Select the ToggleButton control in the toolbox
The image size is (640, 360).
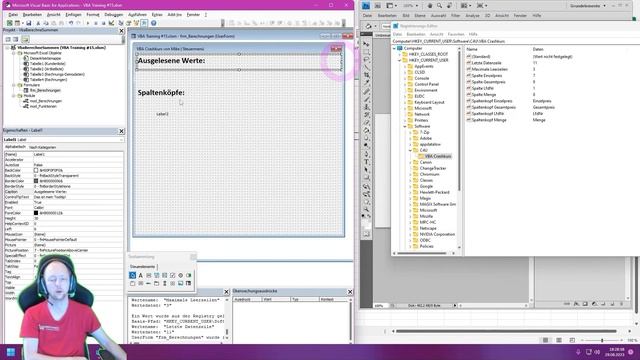click(x=189, y=276)
